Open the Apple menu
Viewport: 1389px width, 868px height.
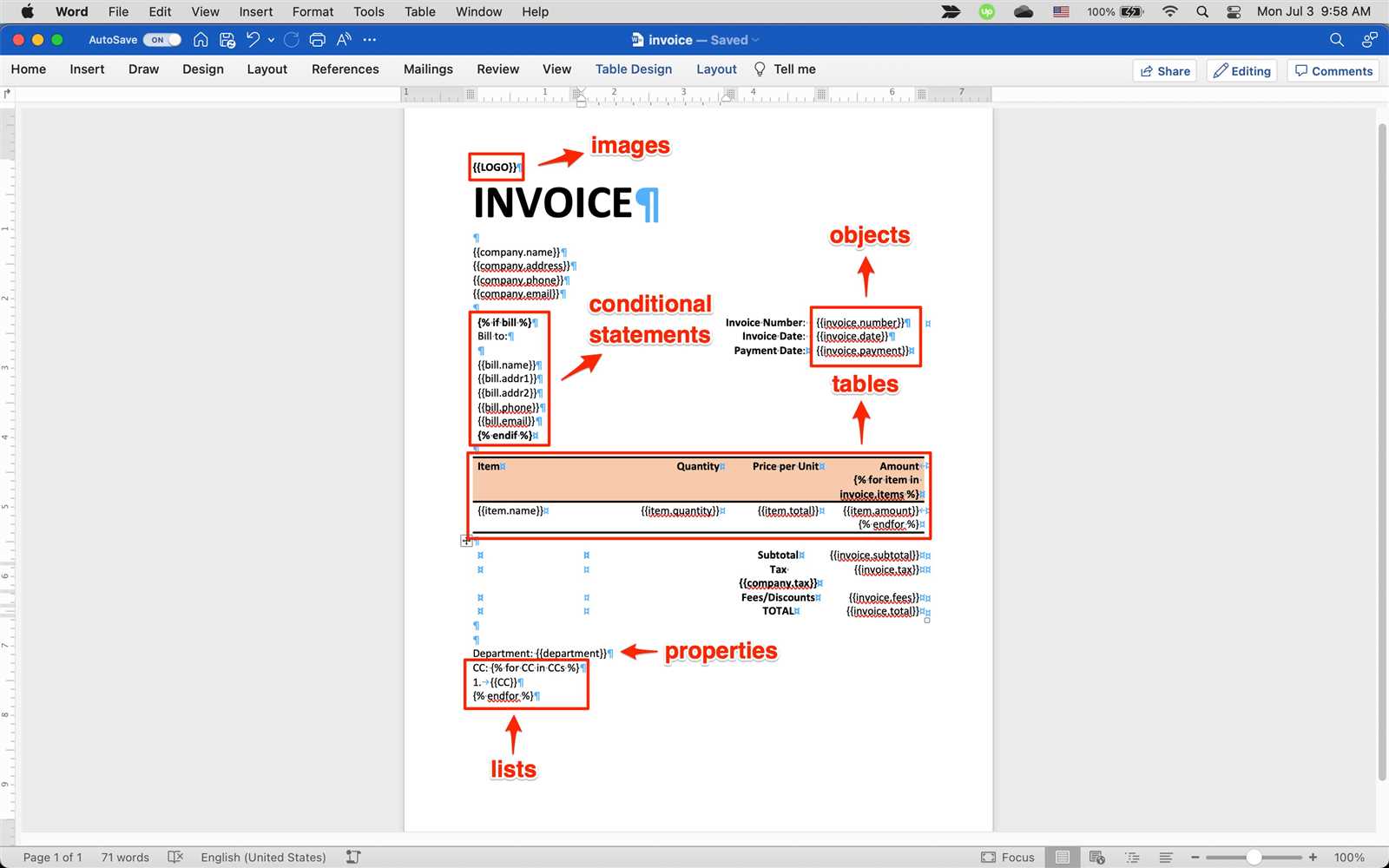tap(27, 11)
